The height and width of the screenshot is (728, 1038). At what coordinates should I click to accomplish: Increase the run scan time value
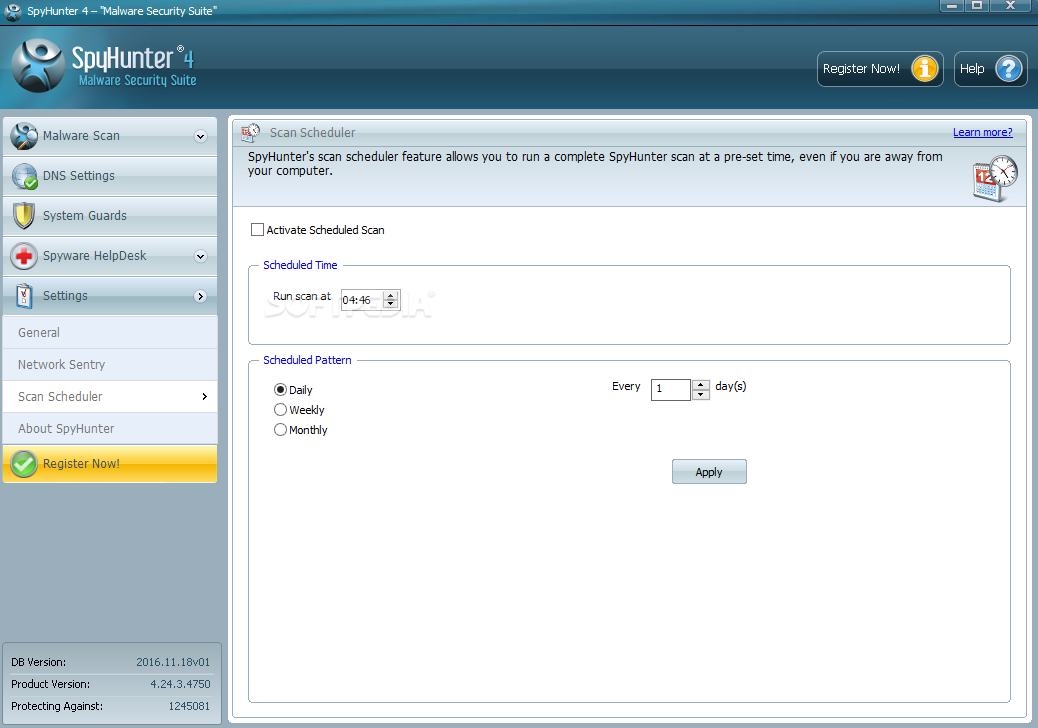[391, 295]
